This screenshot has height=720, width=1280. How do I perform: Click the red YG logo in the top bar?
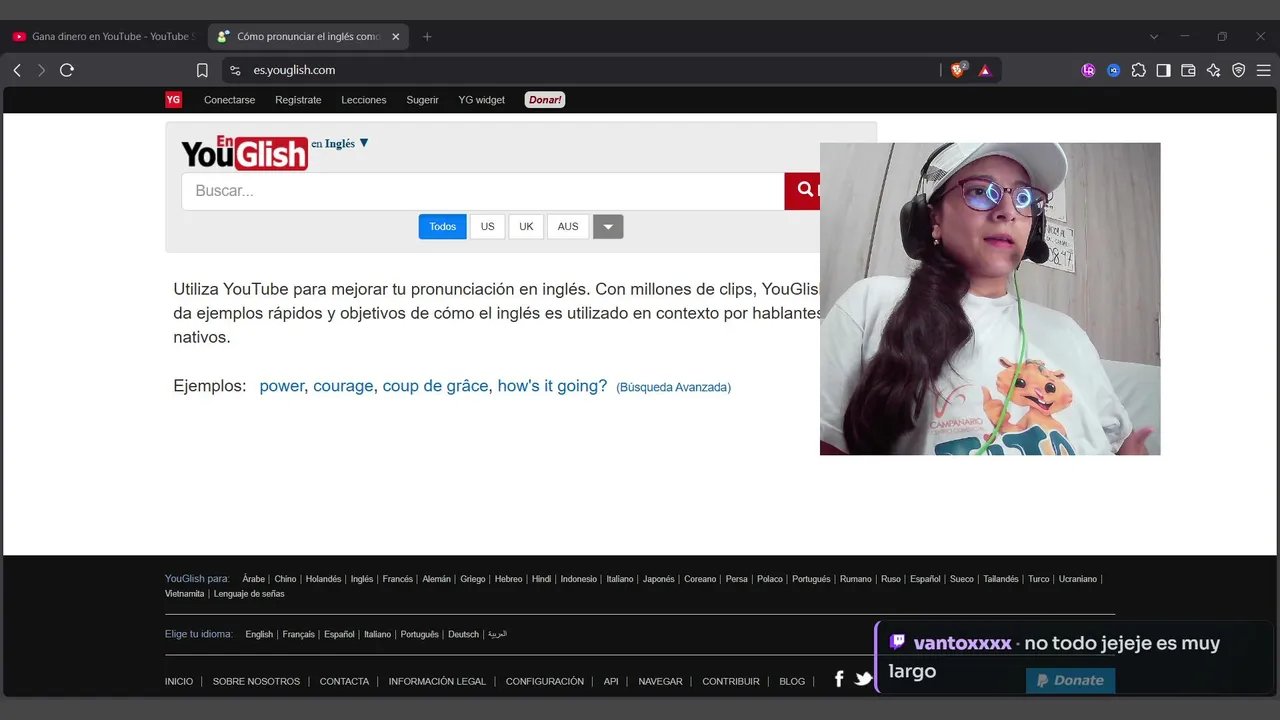[x=174, y=100]
